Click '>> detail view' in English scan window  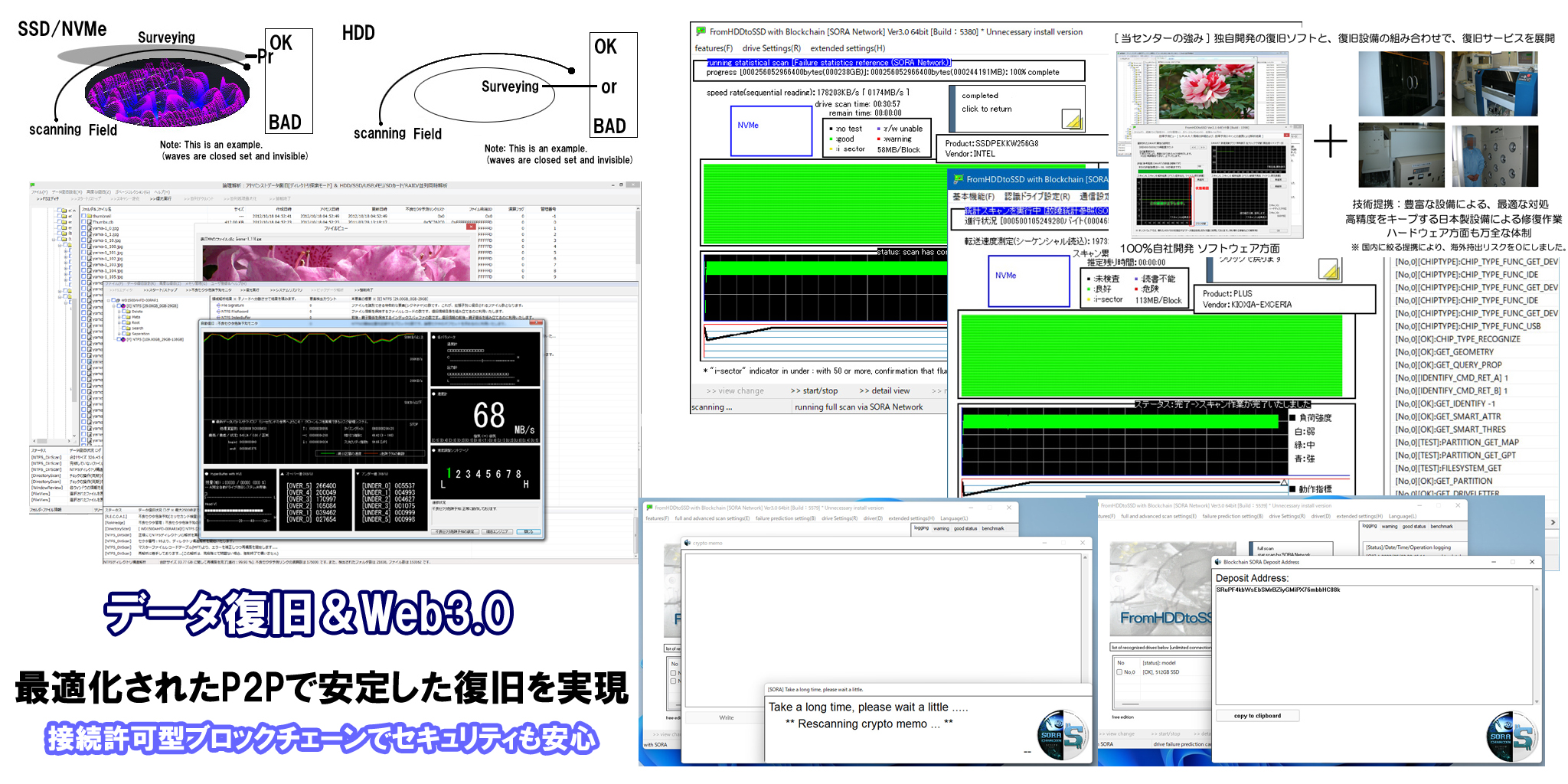[884, 390]
